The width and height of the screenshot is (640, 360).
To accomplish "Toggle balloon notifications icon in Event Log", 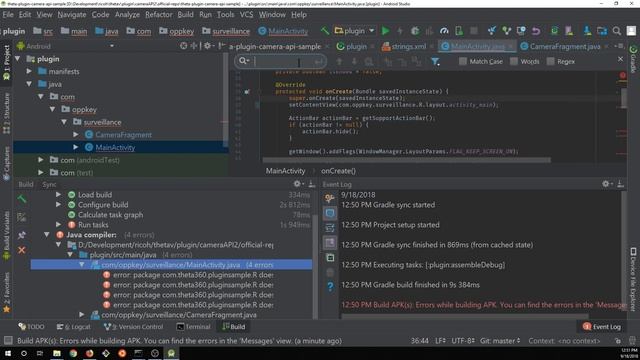I will coord(330,213).
